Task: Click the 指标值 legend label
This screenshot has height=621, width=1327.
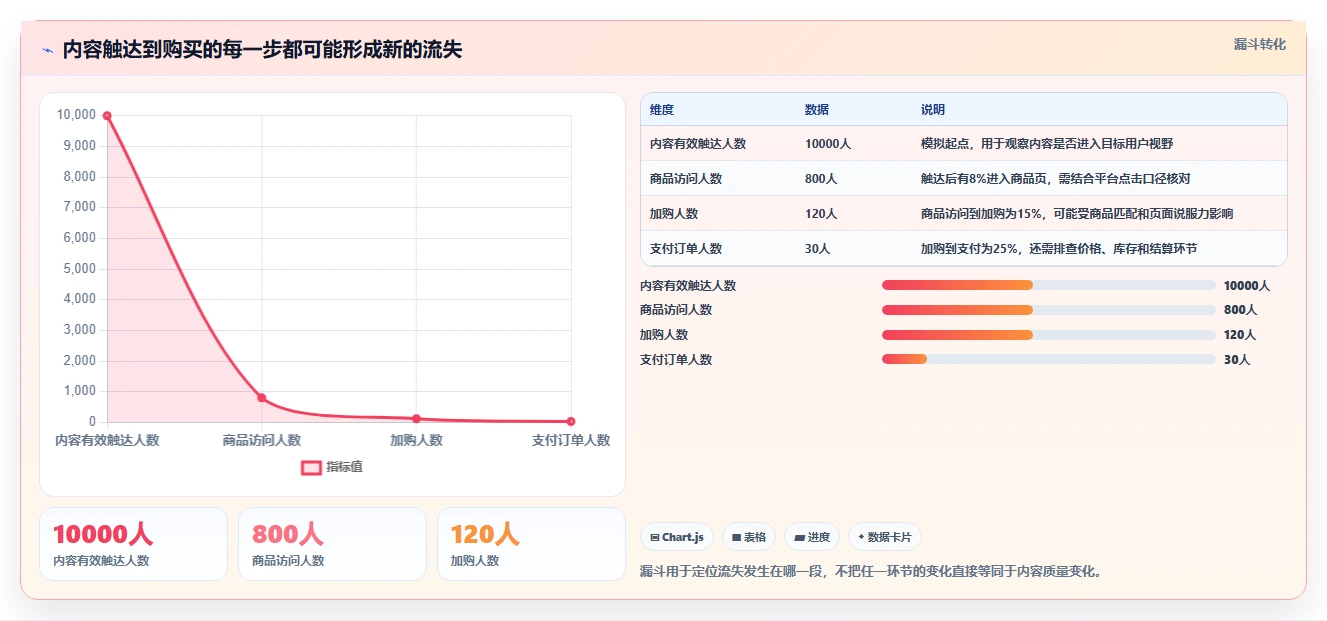Action: (x=344, y=467)
